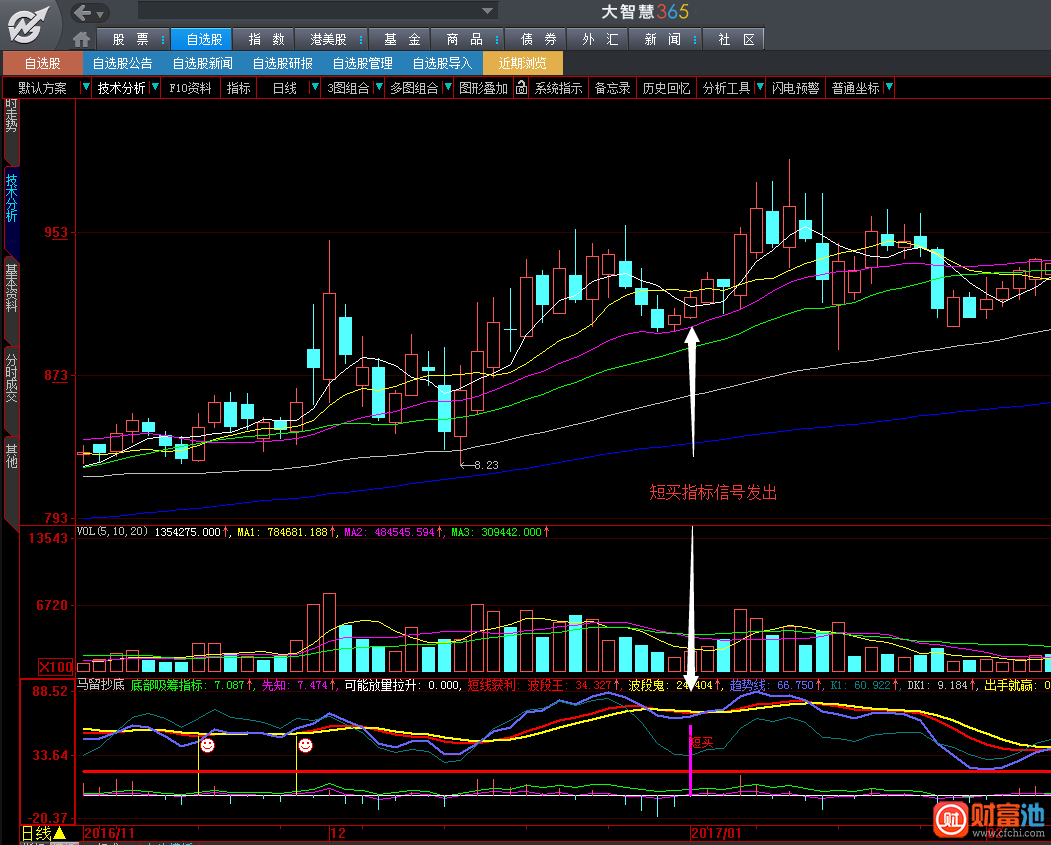Open the 近期浏览 tab
The width and height of the screenshot is (1051, 845).
[522, 64]
